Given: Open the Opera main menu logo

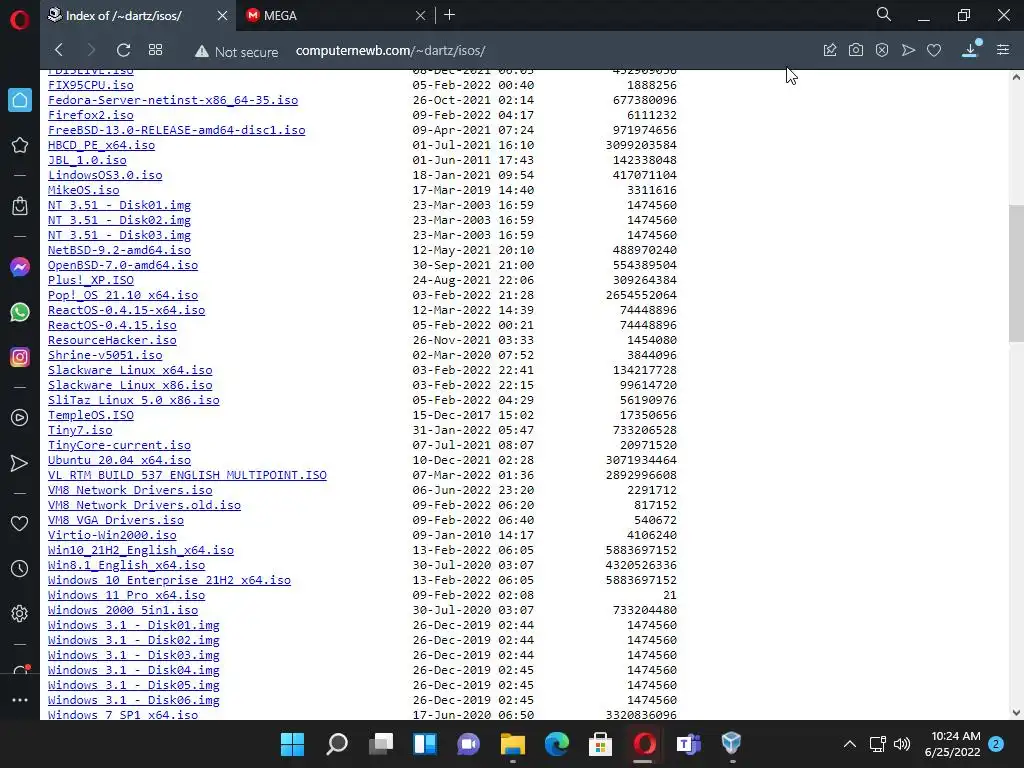Looking at the screenshot, I should pyautogui.click(x=20, y=20).
